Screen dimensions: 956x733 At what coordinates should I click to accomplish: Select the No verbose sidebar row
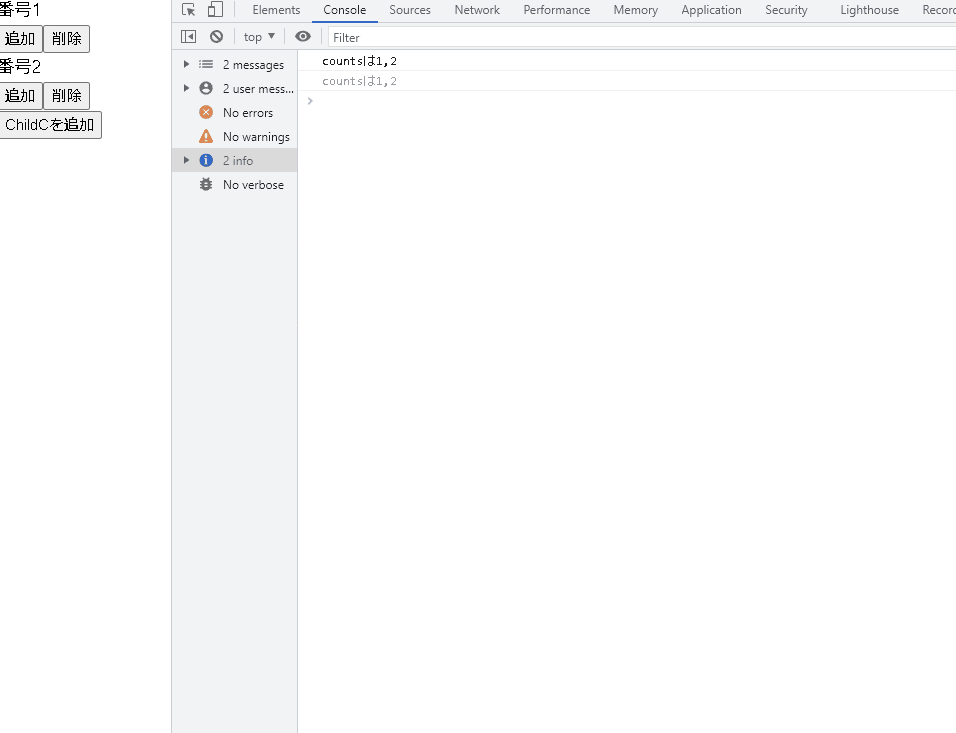pyautogui.click(x=235, y=184)
